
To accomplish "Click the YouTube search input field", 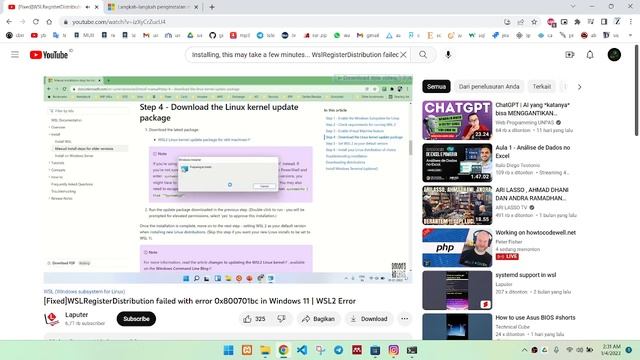I will pyautogui.click(x=295, y=54).
